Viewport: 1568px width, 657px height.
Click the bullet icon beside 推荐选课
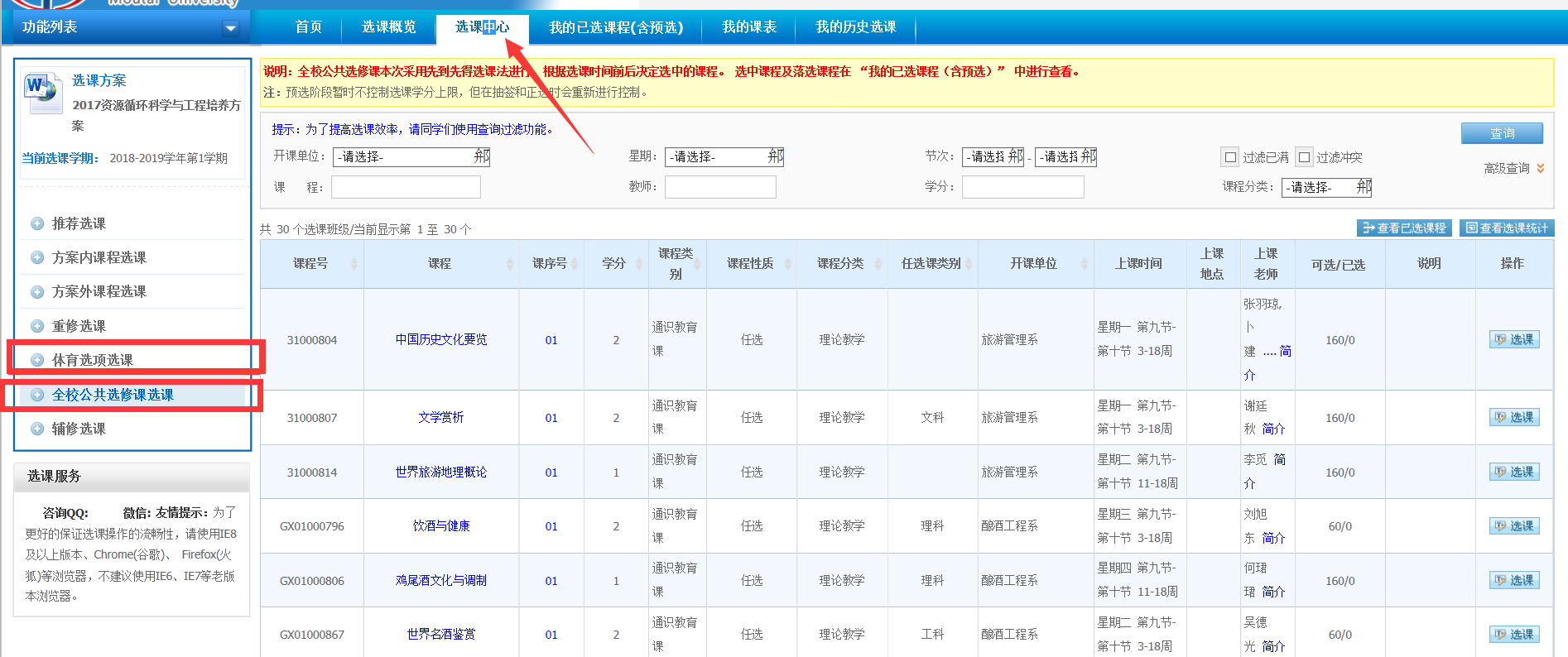tap(37, 223)
